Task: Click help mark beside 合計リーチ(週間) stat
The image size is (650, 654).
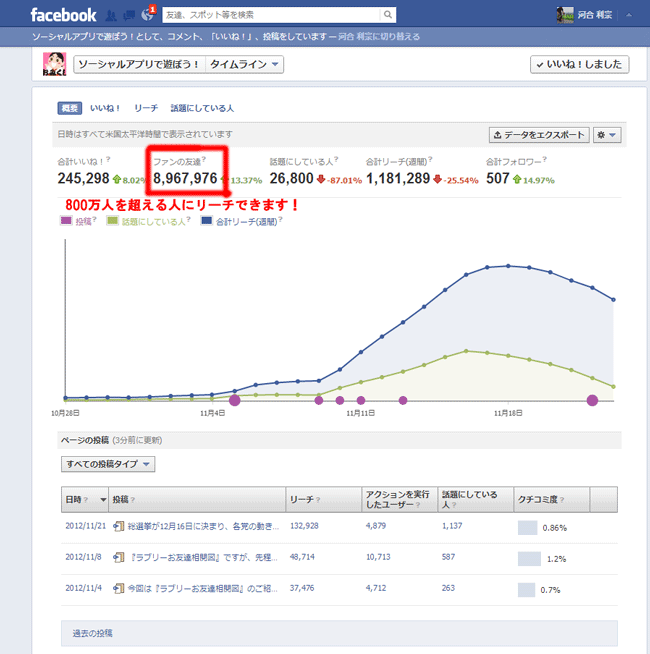Action: pos(430,159)
